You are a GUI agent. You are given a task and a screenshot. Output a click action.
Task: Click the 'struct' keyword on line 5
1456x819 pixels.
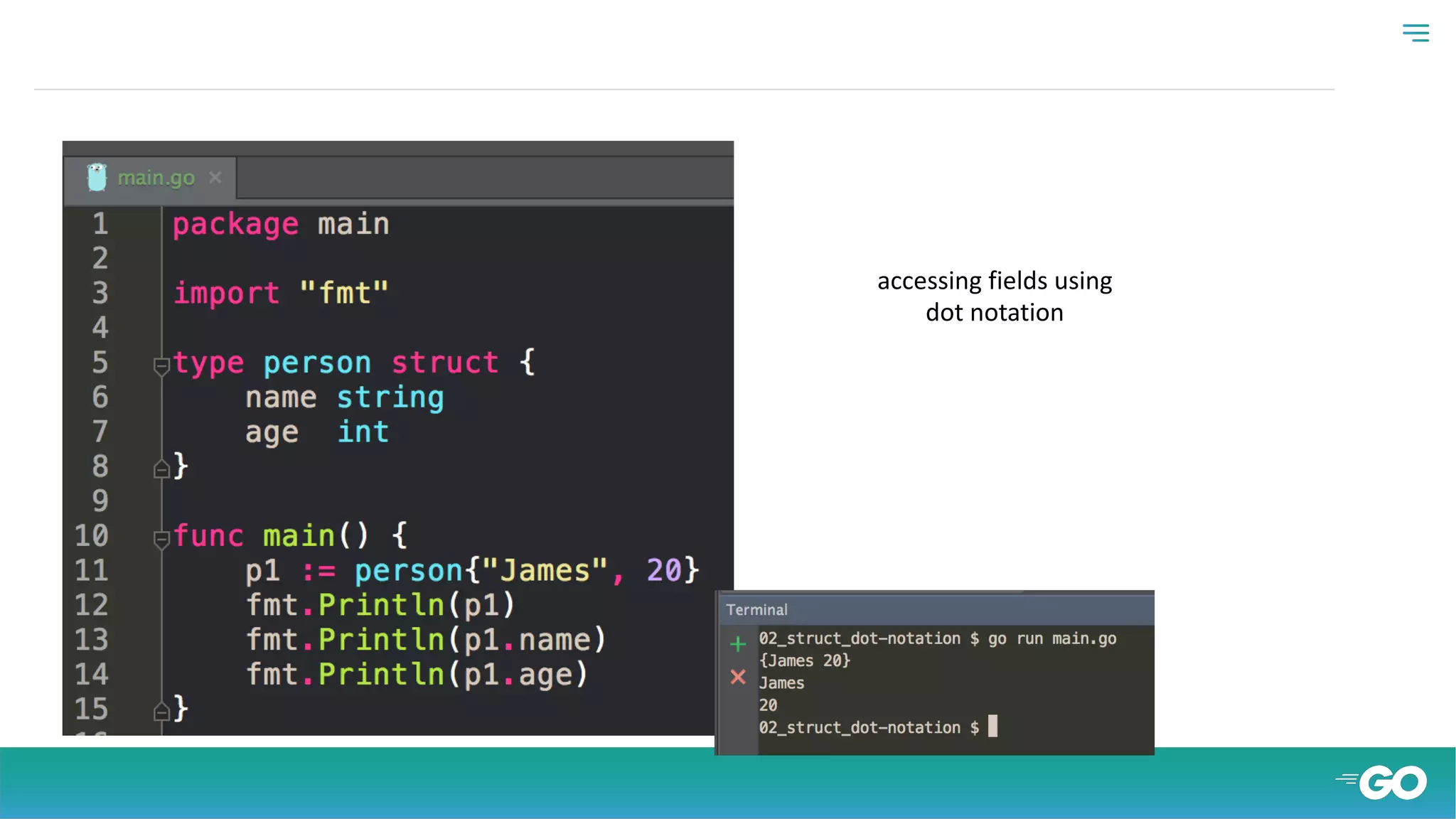click(445, 363)
